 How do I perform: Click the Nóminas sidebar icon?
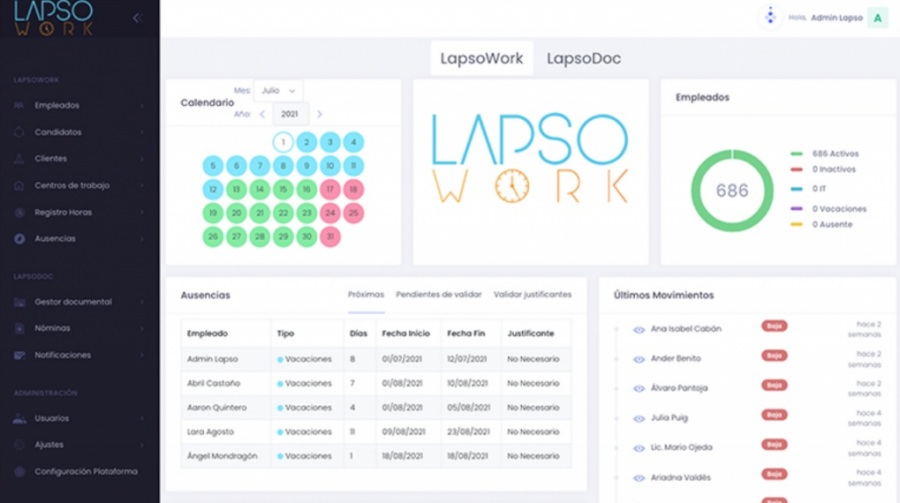tap(19, 328)
